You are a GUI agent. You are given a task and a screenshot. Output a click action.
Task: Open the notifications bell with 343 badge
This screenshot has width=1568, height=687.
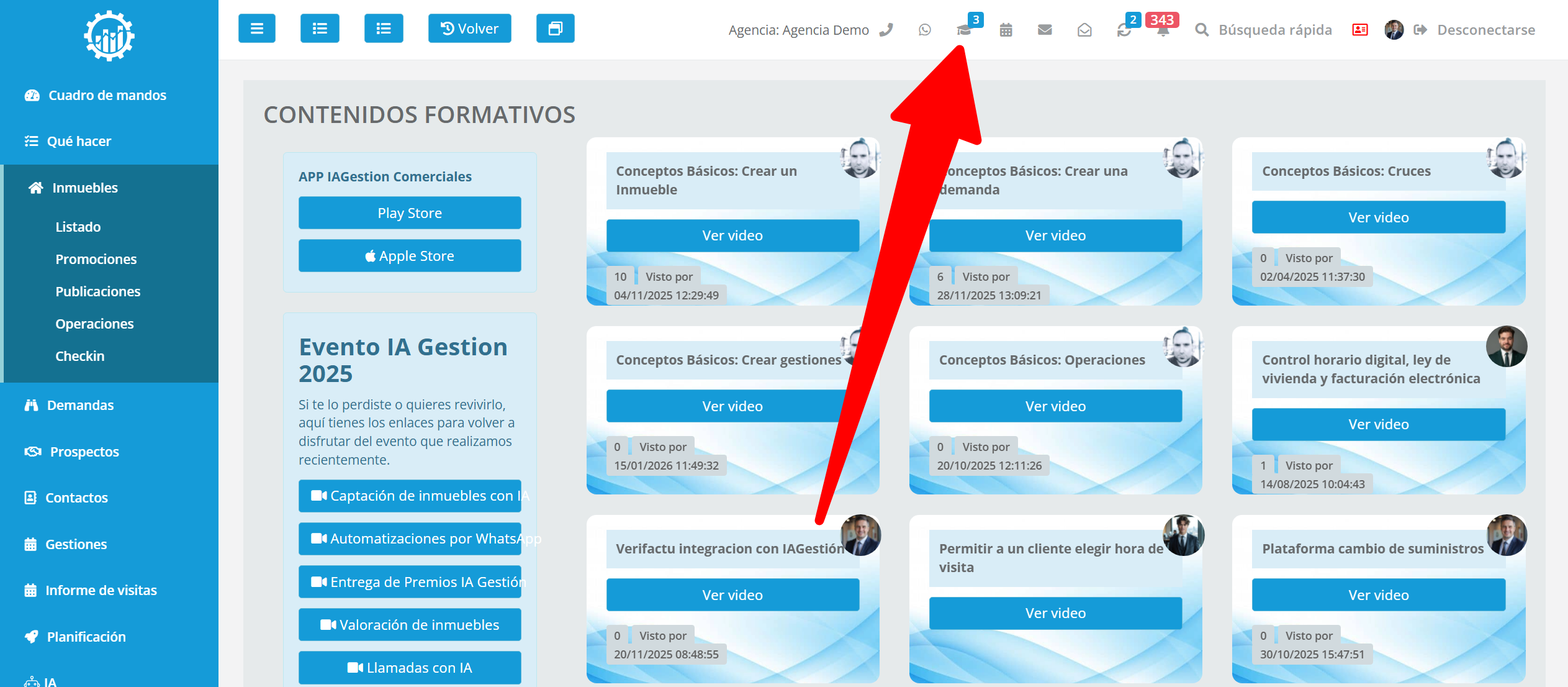tap(1163, 30)
